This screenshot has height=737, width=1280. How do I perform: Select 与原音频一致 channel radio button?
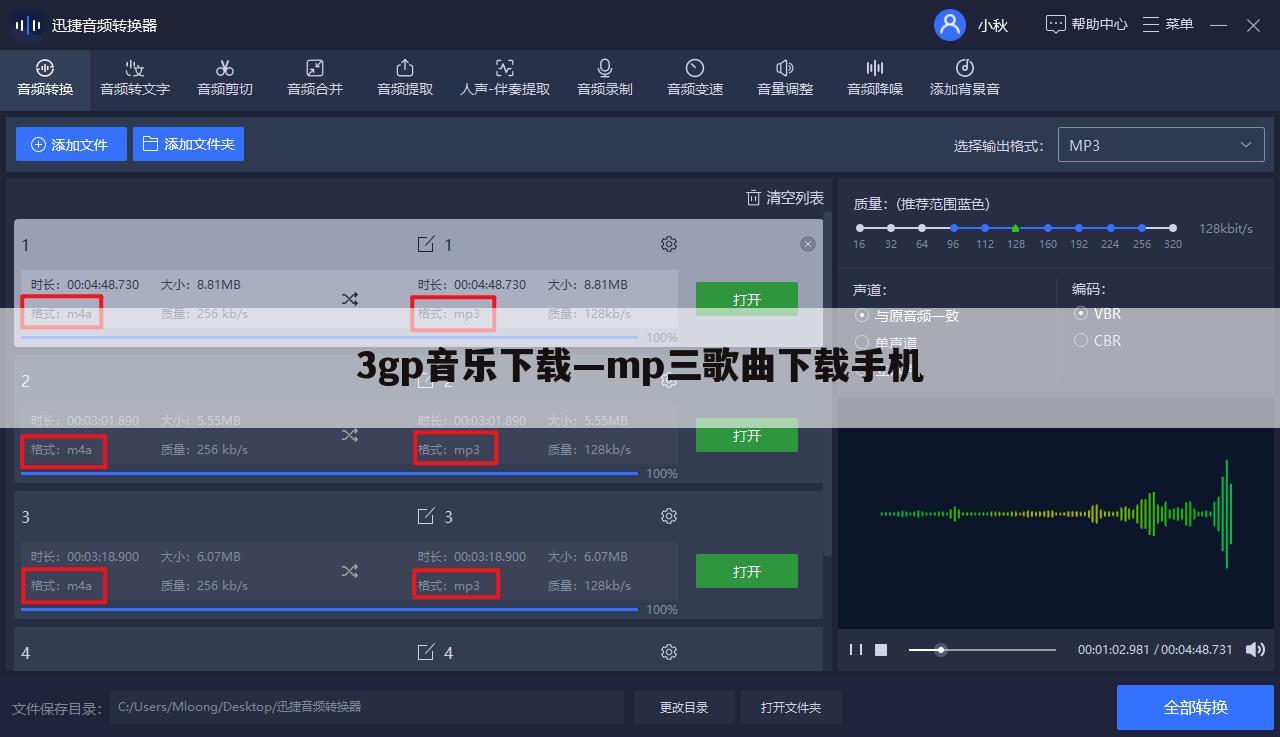coord(862,315)
